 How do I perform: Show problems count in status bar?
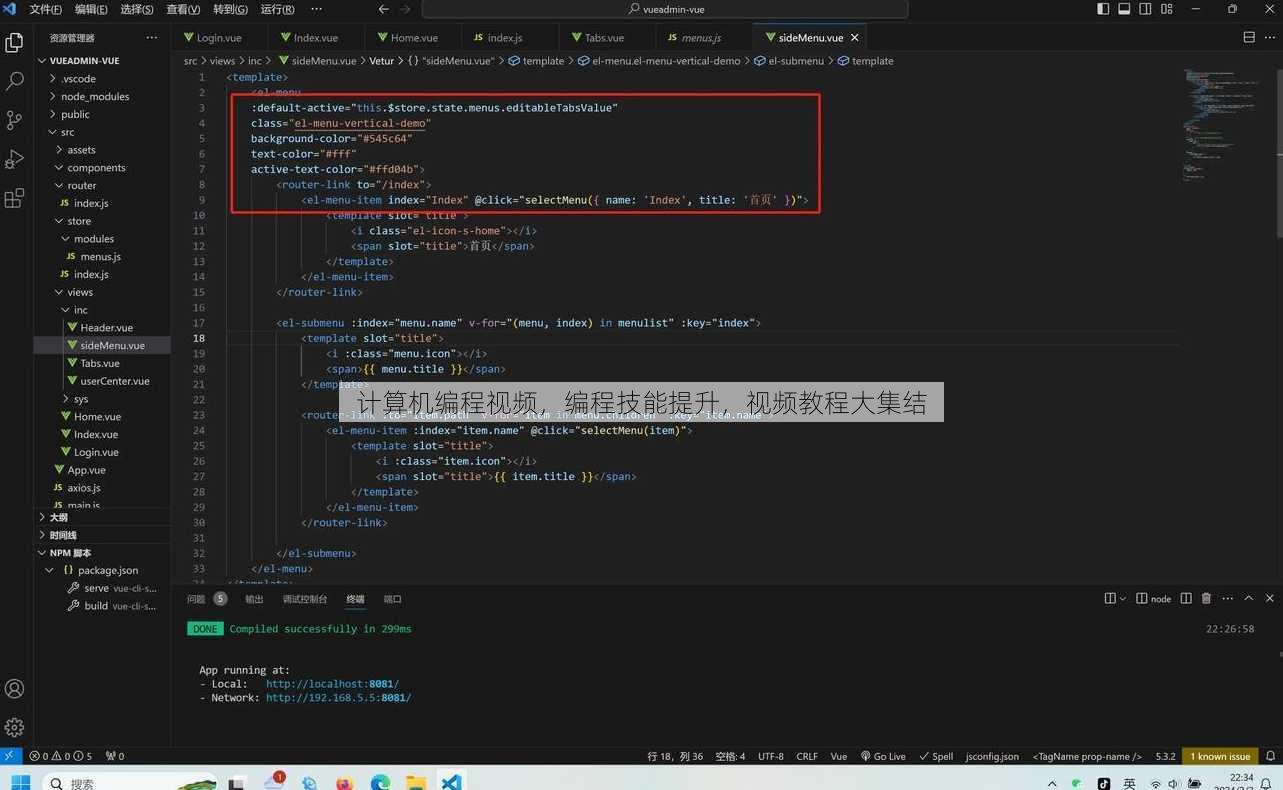[x=61, y=756]
